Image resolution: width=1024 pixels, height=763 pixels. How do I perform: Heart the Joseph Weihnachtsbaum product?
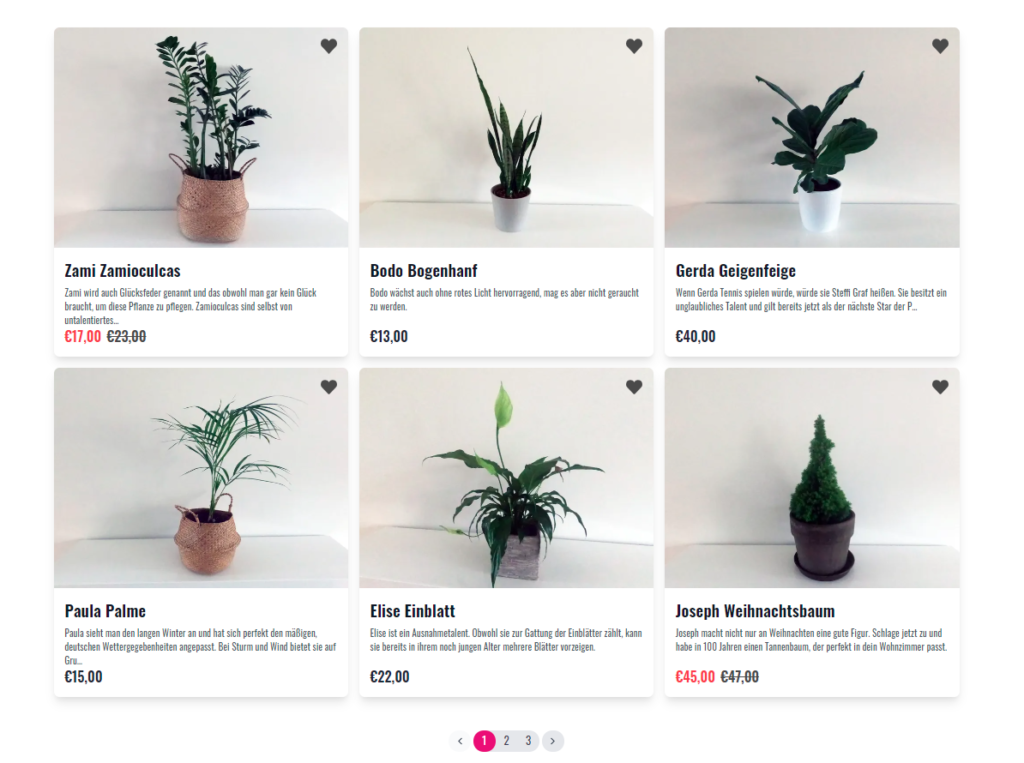(x=940, y=387)
